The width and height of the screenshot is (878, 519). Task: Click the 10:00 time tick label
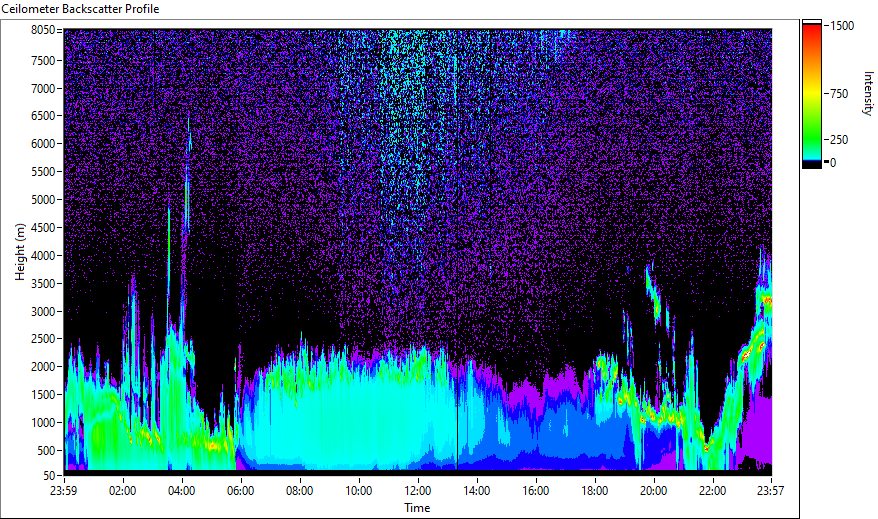pyautogui.click(x=358, y=491)
